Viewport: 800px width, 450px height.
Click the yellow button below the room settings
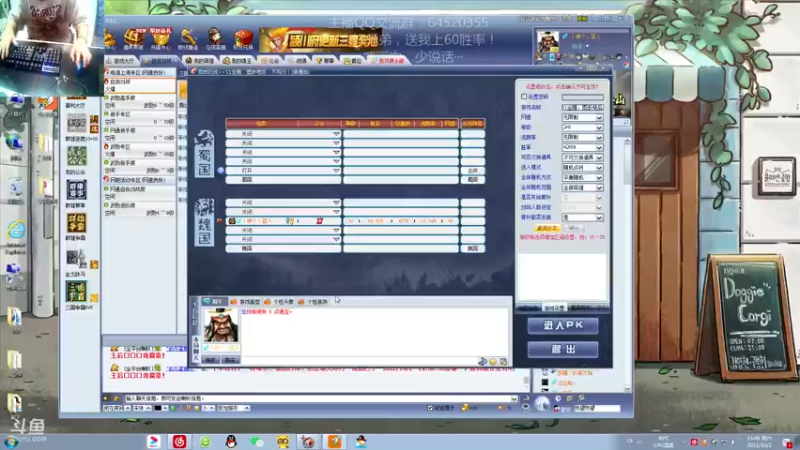(x=547, y=228)
